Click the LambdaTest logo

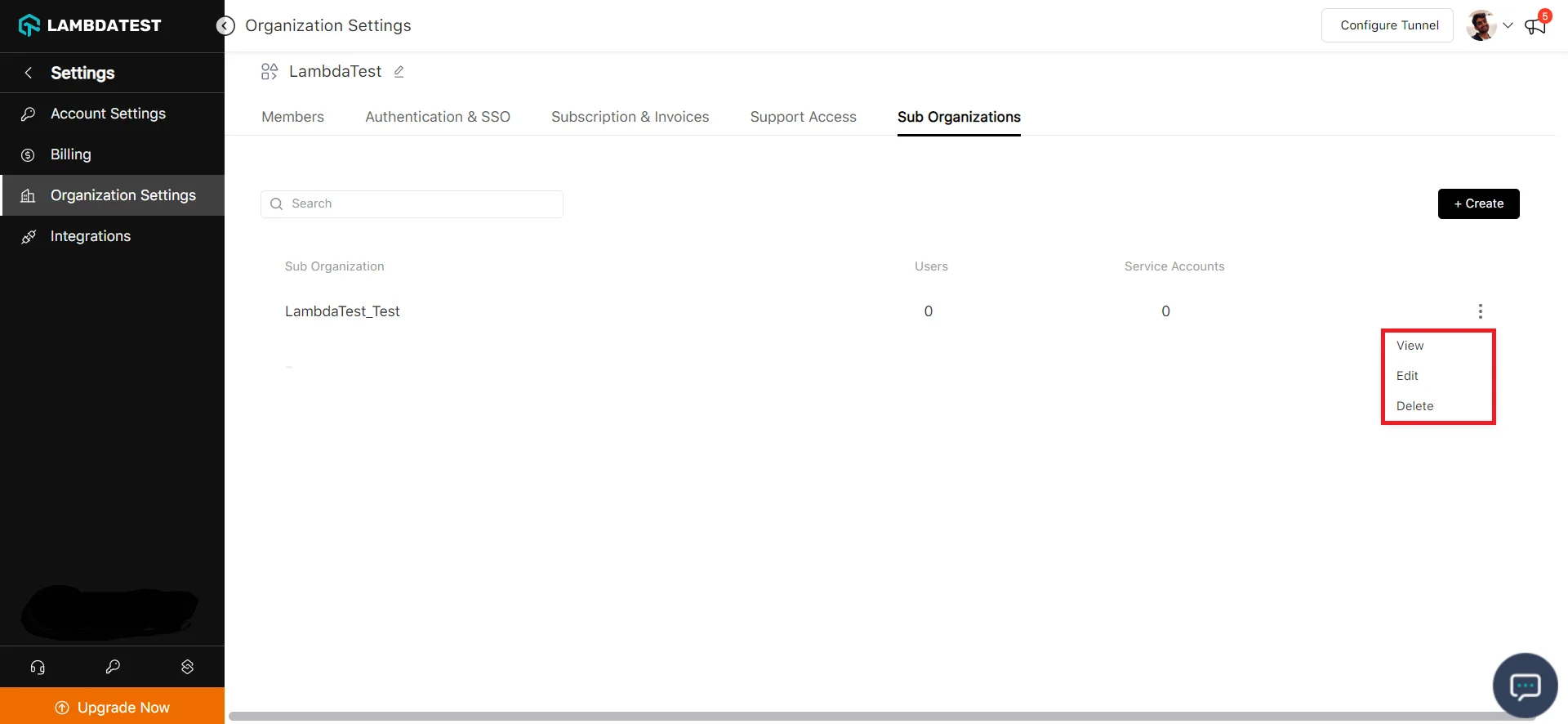(x=90, y=25)
